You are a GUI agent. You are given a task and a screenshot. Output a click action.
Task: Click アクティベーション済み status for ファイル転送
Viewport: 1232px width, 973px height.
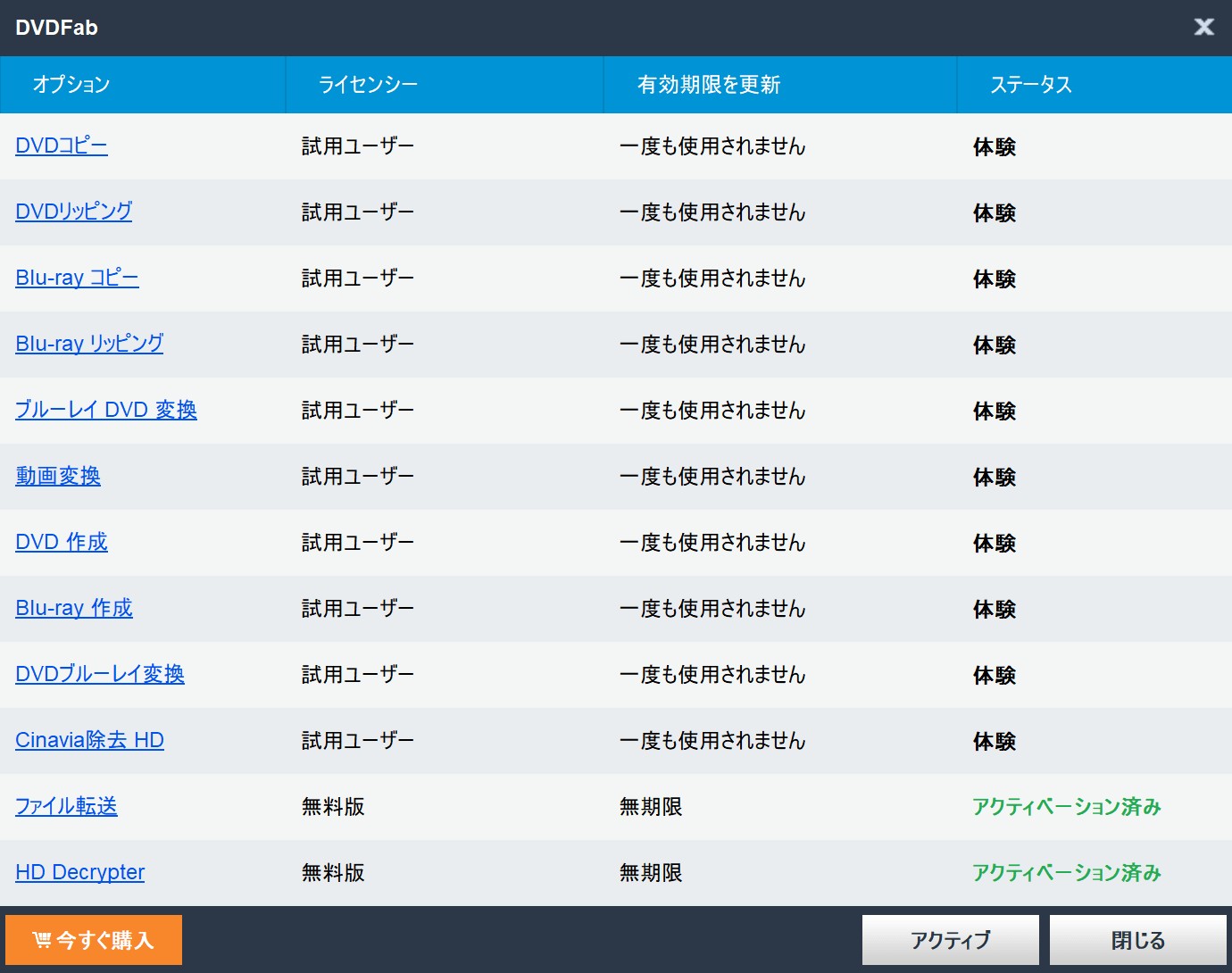[x=1067, y=806]
